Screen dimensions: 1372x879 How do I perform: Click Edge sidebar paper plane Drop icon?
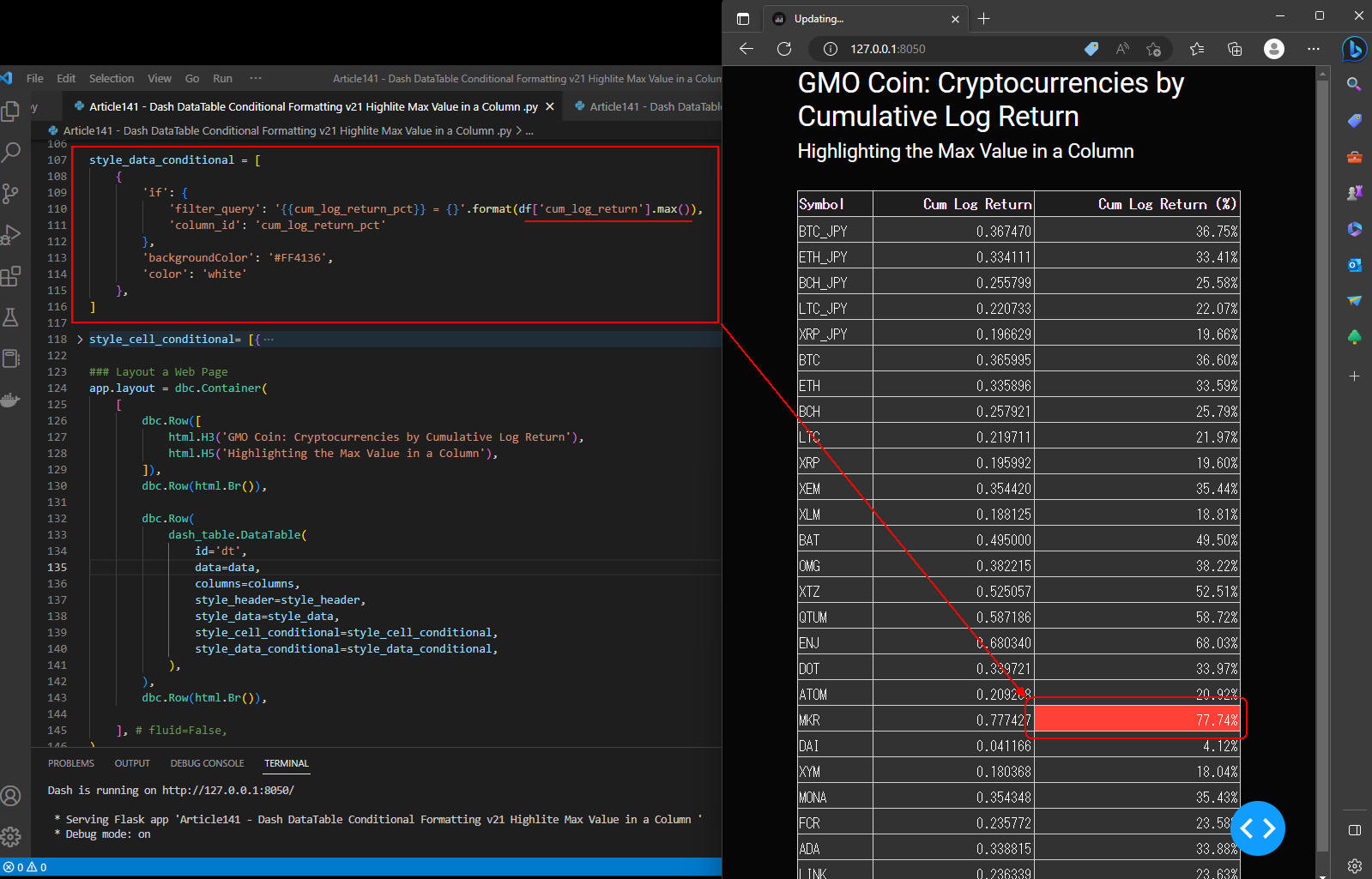tap(1354, 301)
